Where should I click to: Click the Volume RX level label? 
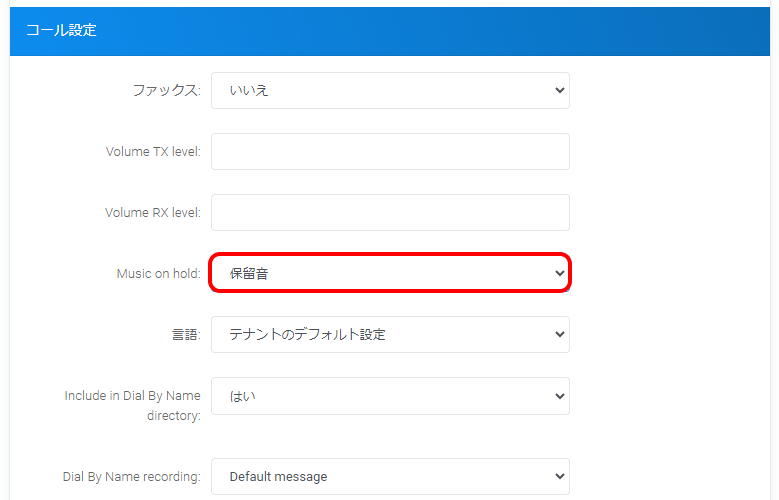click(153, 213)
